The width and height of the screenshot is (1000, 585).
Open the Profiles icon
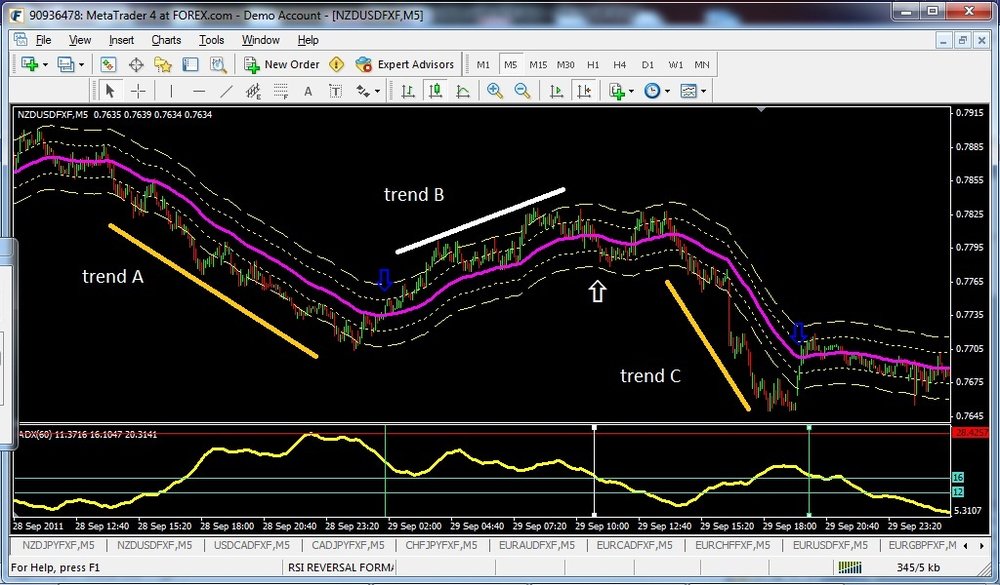click(x=65, y=64)
